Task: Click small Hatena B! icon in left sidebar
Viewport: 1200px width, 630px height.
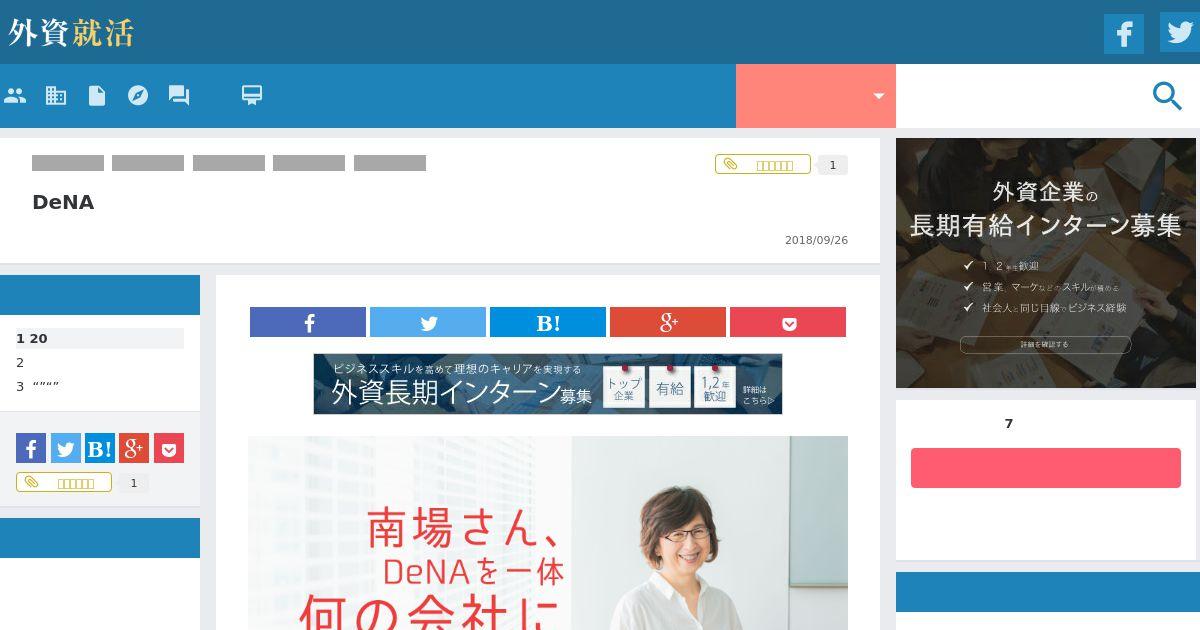Action: (x=100, y=448)
